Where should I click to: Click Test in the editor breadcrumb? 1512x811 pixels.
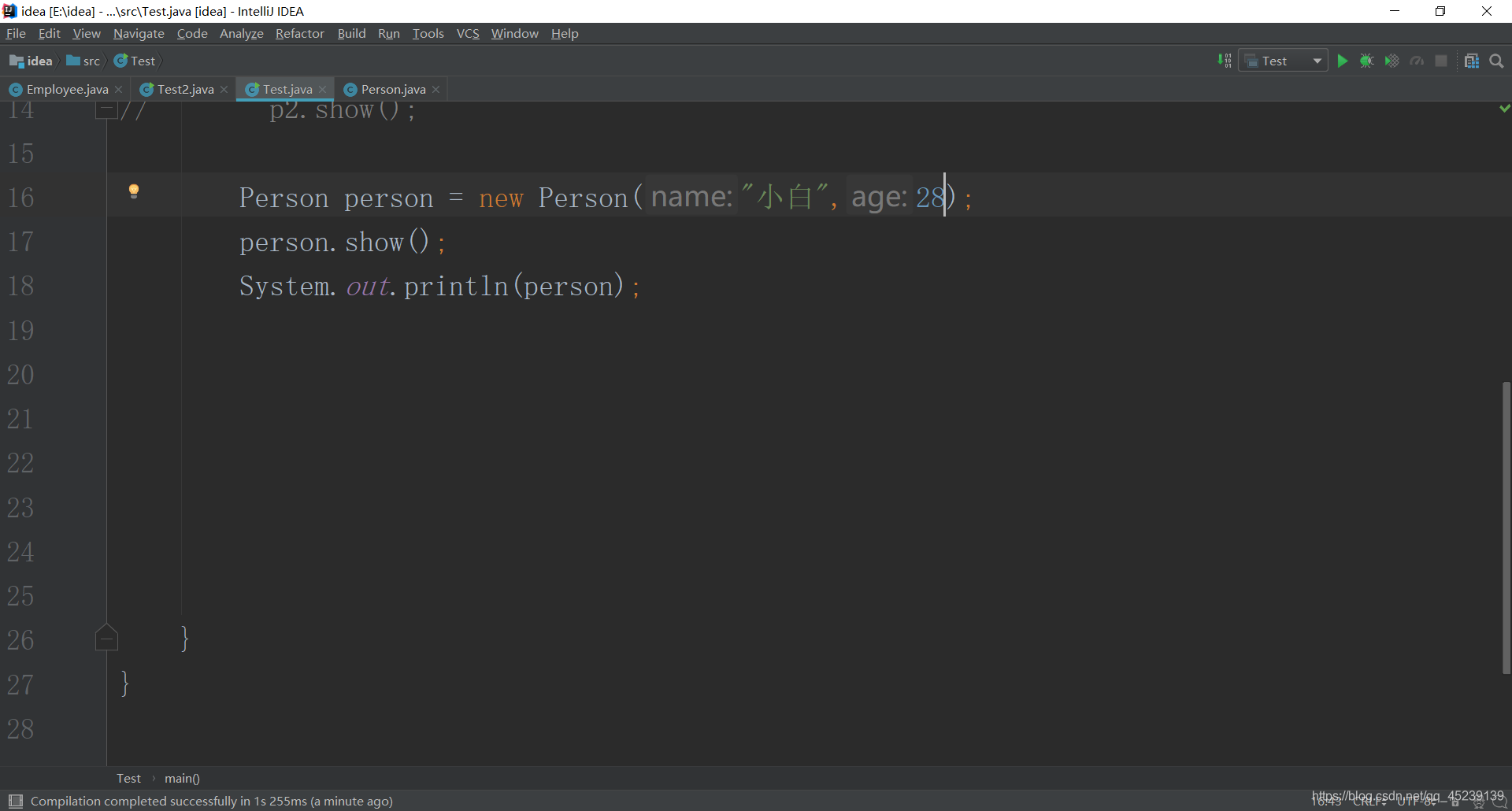pyautogui.click(x=128, y=778)
